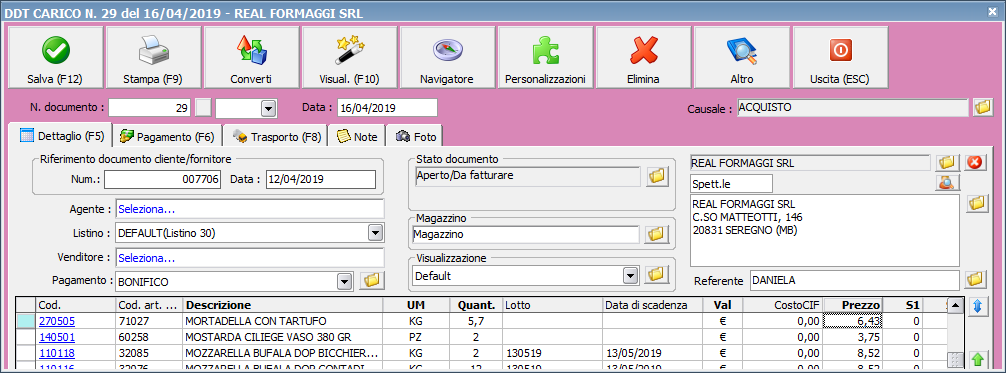The width and height of the screenshot is (1006, 373).
Task: Click row selector of row 270505
Action: click(x=26, y=320)
